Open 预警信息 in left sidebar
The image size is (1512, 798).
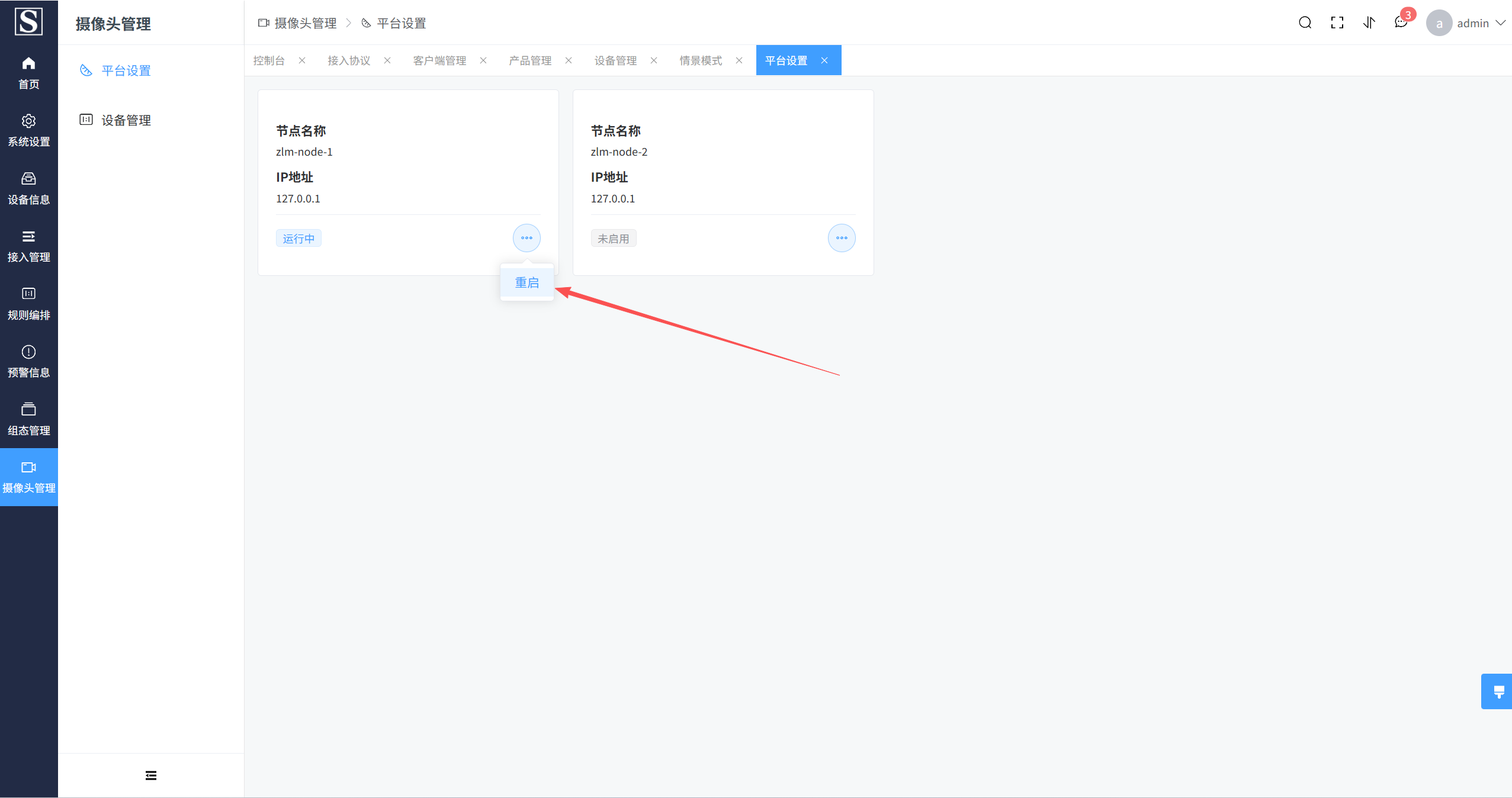[28, 361]
